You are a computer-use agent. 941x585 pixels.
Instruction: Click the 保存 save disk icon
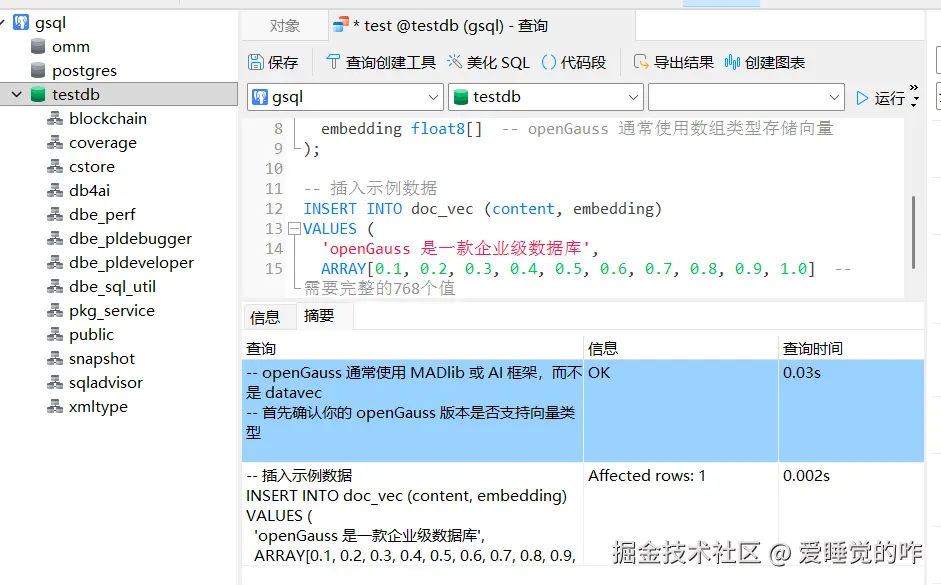coord(256,62)
